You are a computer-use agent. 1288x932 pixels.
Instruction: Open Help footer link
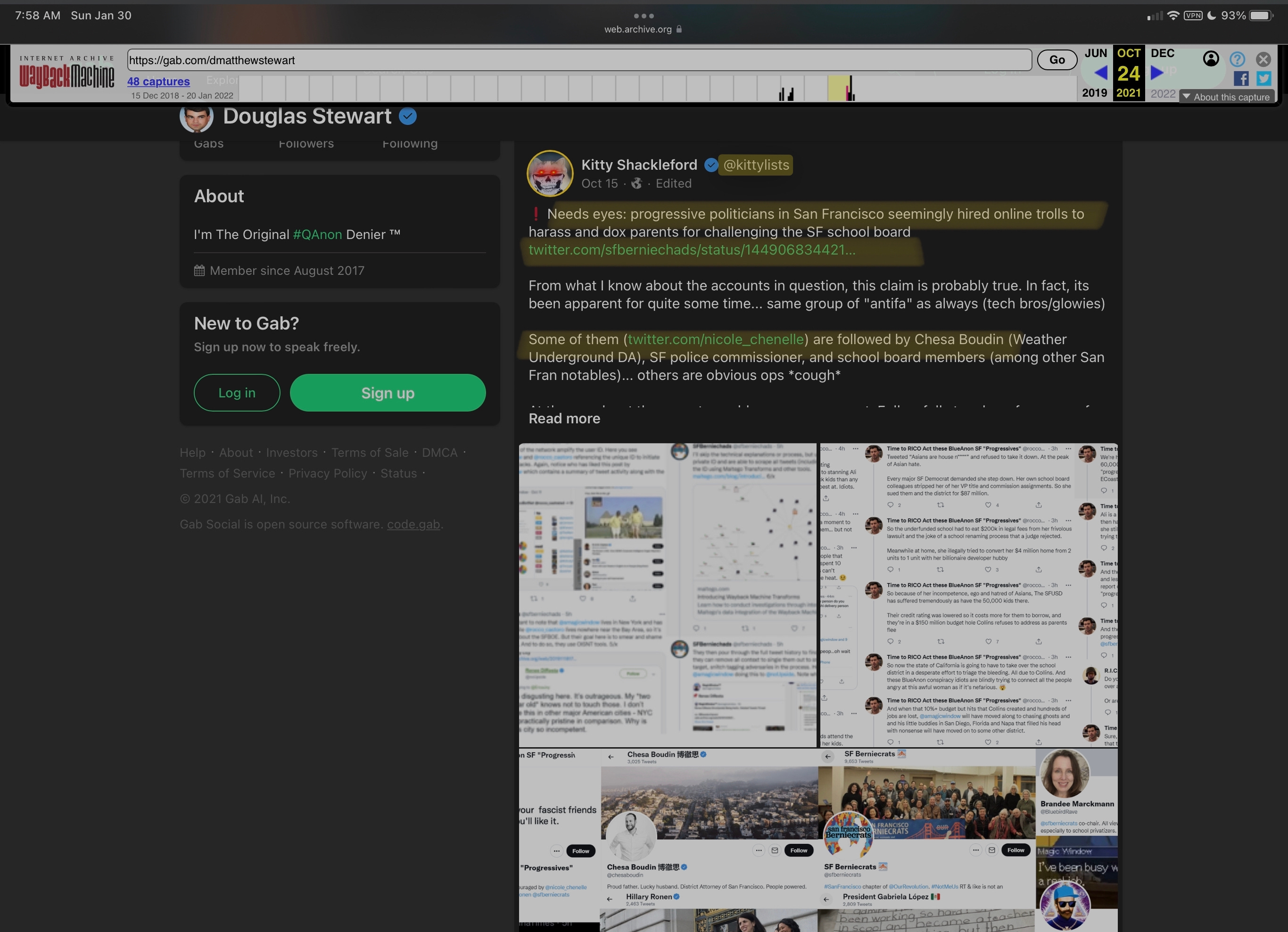pyautogui.click(x=192, y=453)
